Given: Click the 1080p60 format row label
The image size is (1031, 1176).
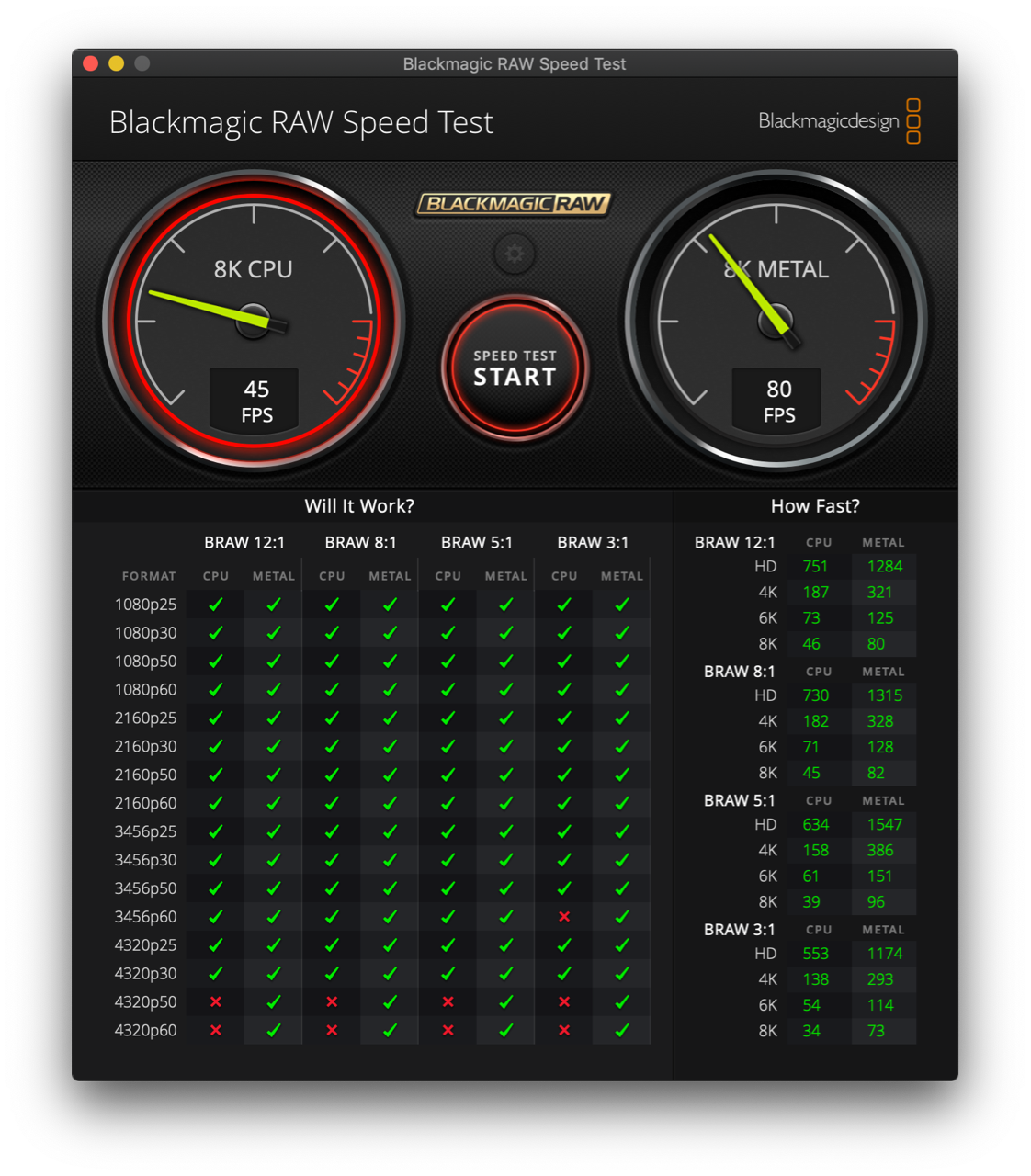Looking at the screenshot, I should tap(145, 690).
